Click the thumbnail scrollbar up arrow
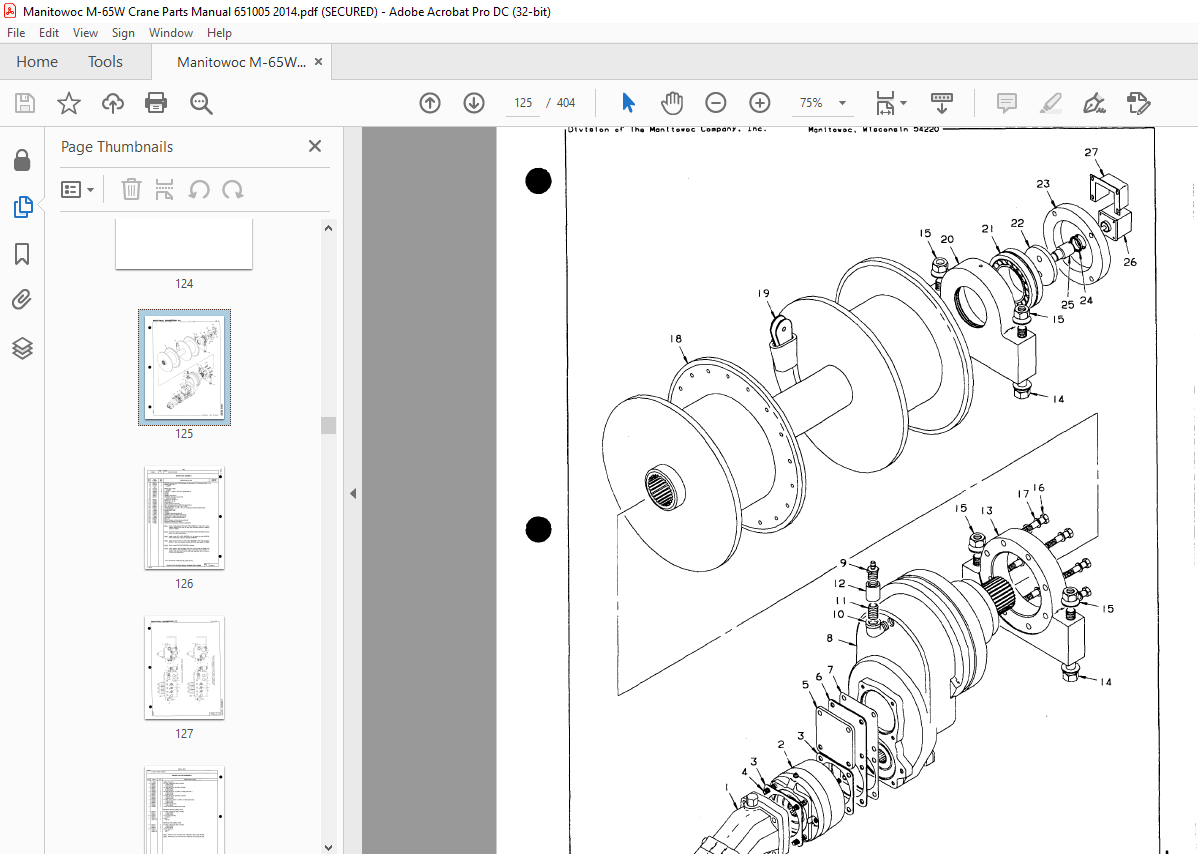The height and width of the screenshot is (854, 1198). (x=329, y=228)
